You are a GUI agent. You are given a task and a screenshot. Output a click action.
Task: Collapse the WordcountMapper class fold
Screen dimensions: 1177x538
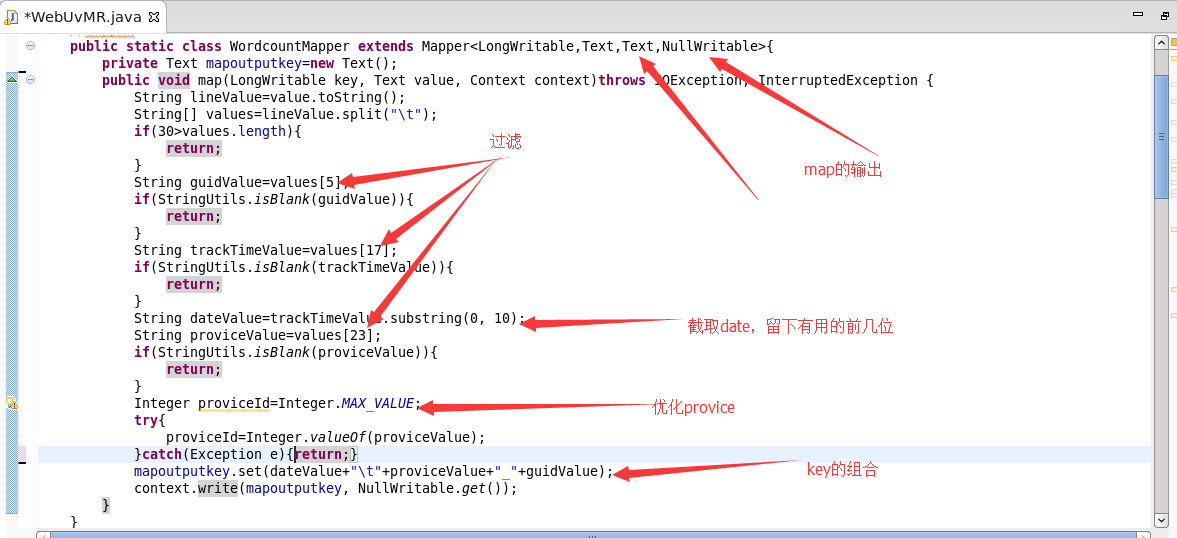click(31, 46)
